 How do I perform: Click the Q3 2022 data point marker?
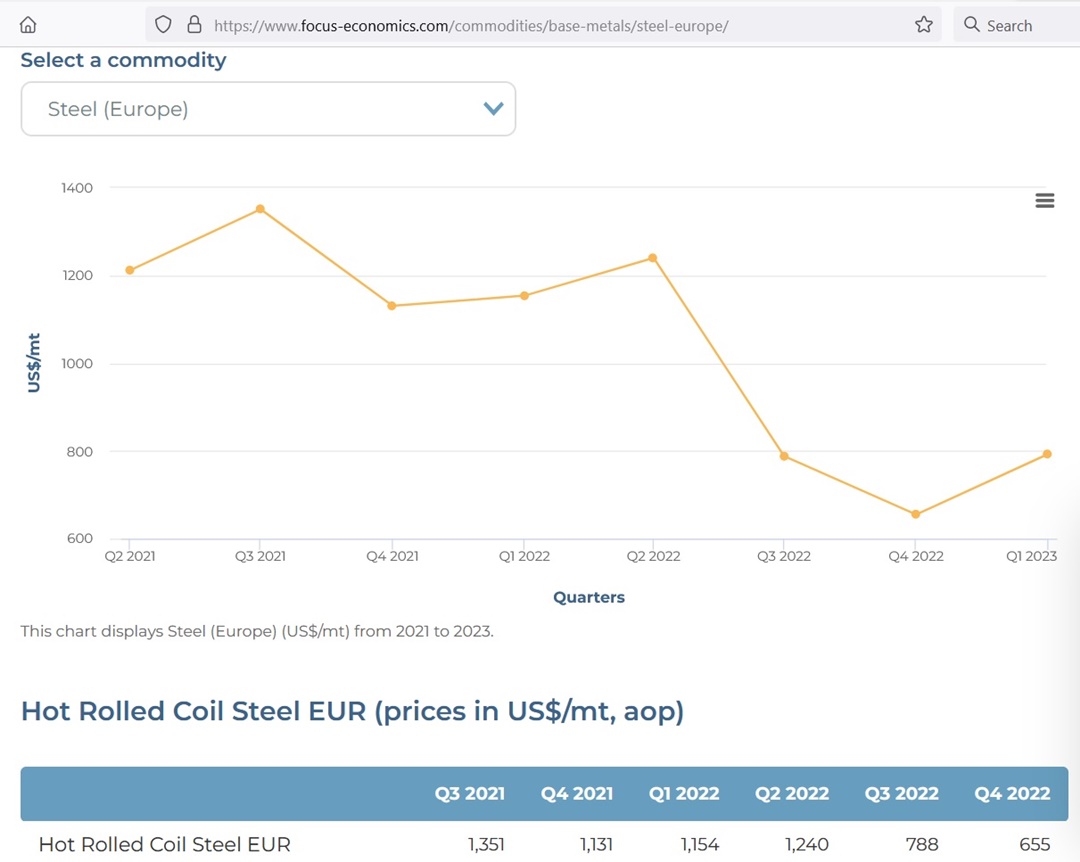tap(784, 456)
